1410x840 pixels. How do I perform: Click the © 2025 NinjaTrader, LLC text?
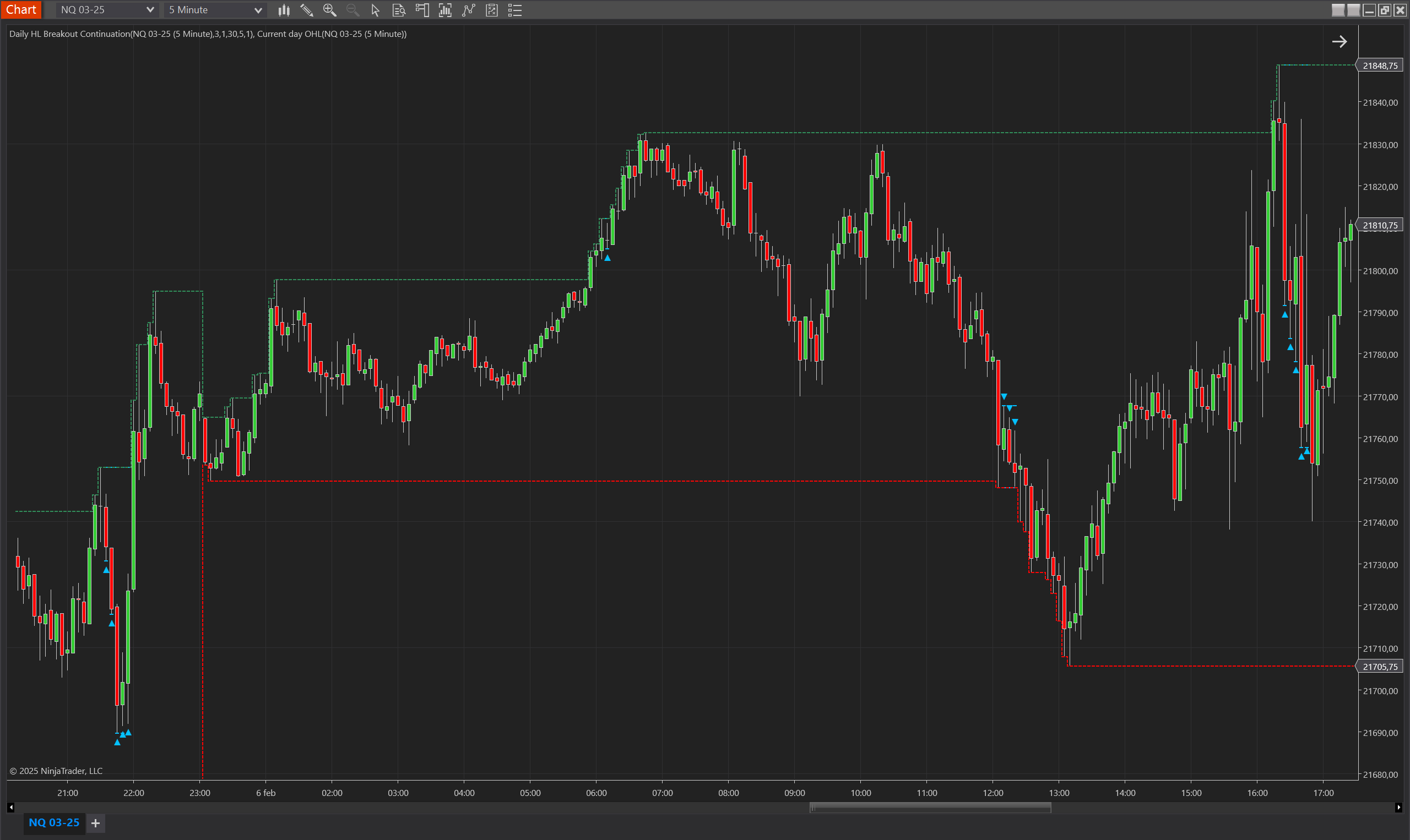tap(56, 771)
